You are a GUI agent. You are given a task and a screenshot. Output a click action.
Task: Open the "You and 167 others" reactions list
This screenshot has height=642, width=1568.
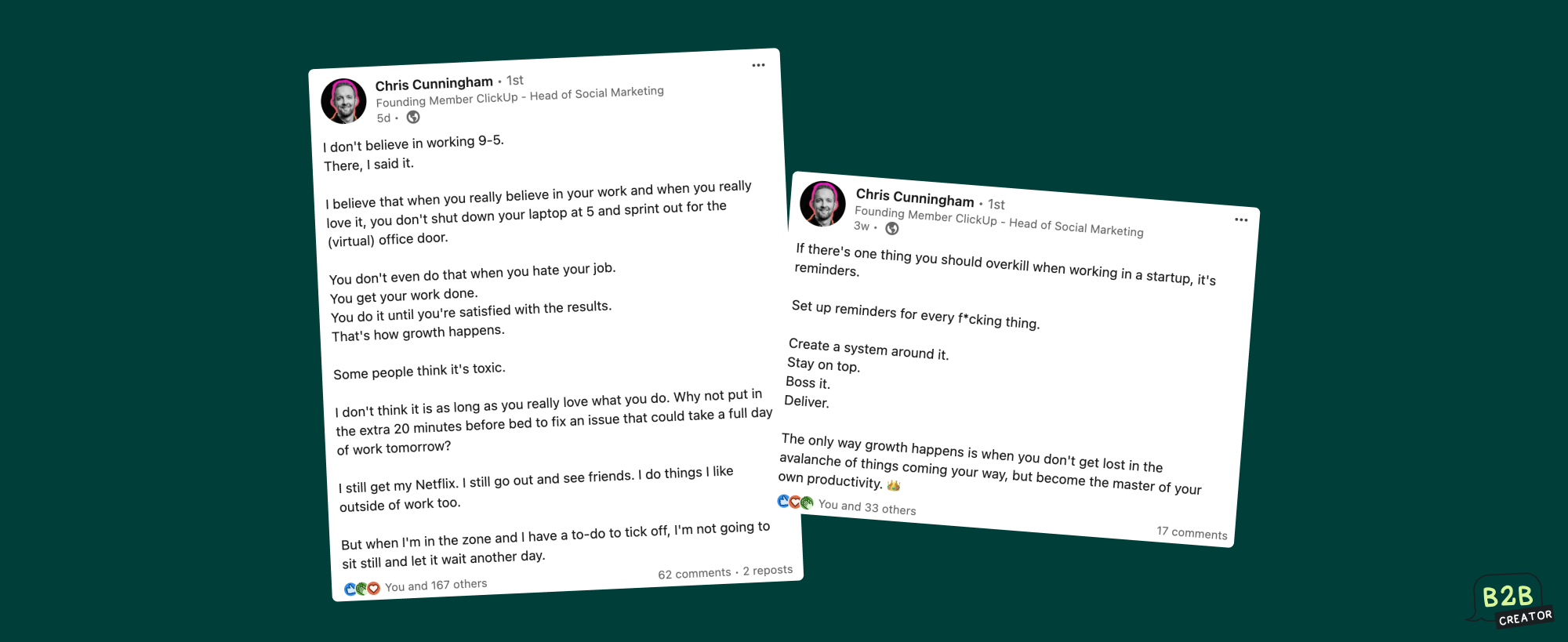coord(436,586)
